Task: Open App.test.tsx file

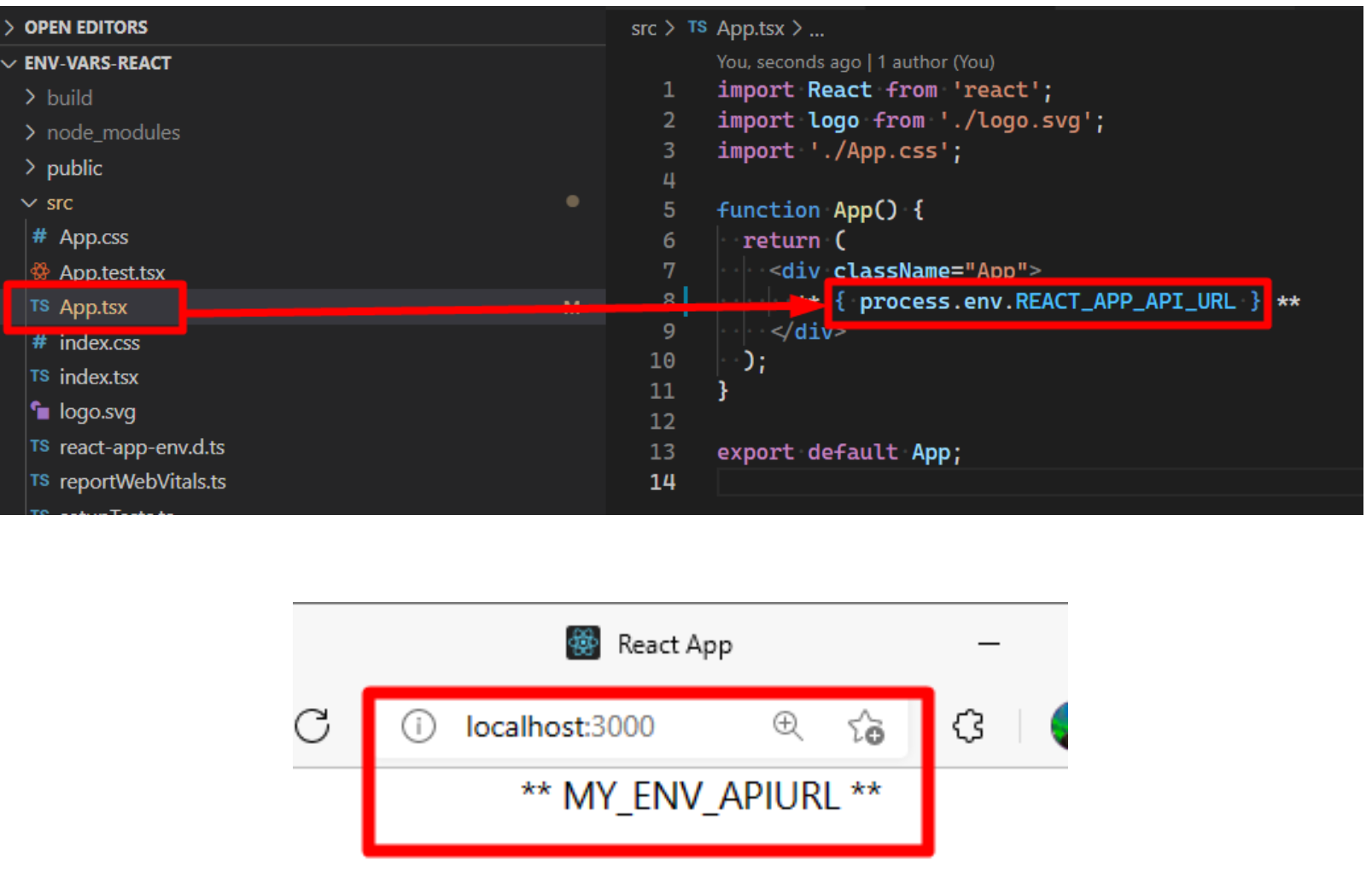Action: pos(112,272)
